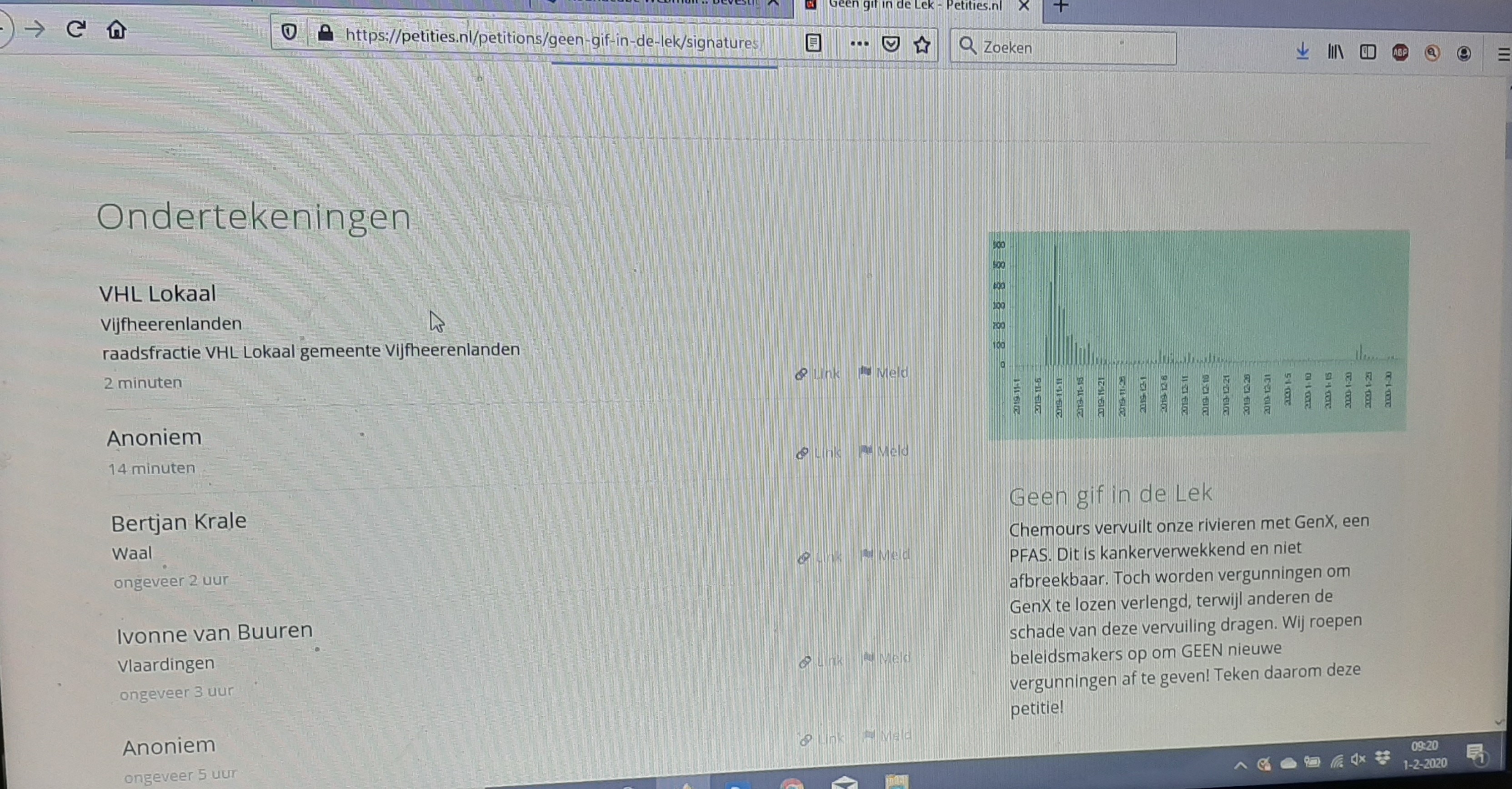Image resolution: width=1512 pixels, height=789 pixels.
Task: Open the Firefox home page
Action: pyautogui.click(x=116, y=30)
